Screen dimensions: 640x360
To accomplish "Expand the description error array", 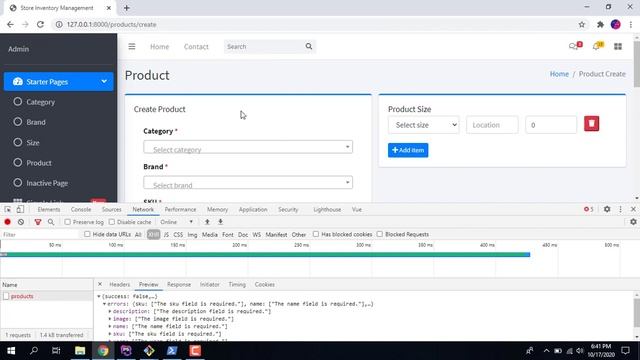I will click(x=110, y=311).
